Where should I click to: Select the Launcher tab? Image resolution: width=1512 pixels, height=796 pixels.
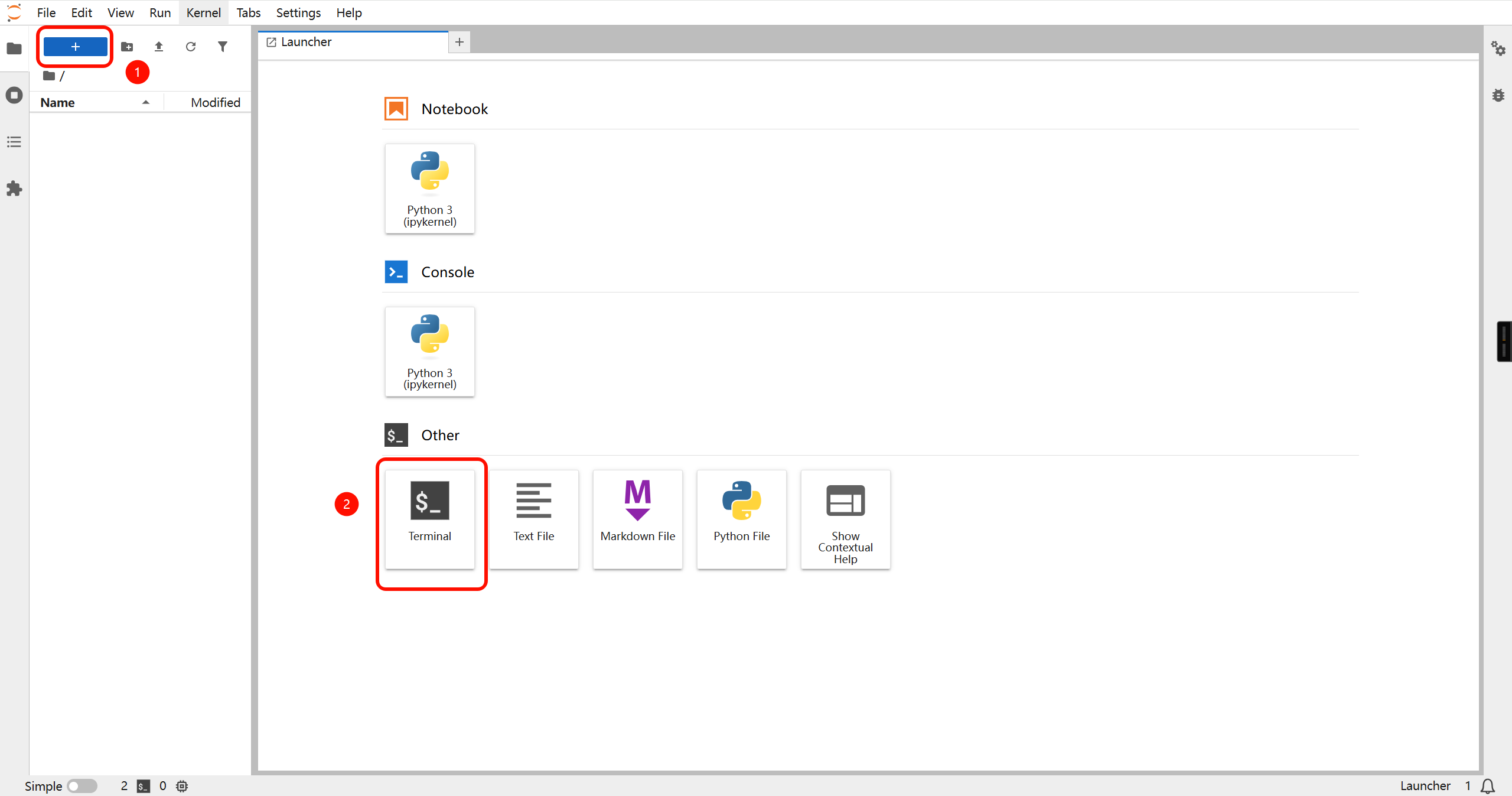tap(306, 42)
